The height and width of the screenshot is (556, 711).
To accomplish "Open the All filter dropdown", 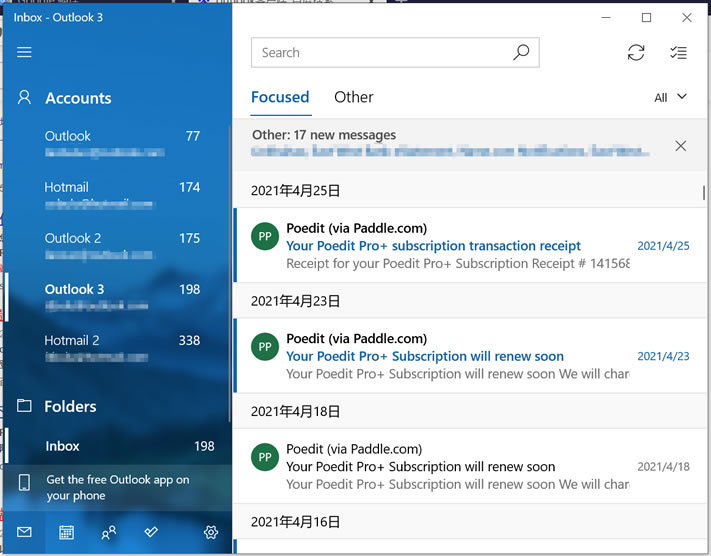I will [670, 98].
